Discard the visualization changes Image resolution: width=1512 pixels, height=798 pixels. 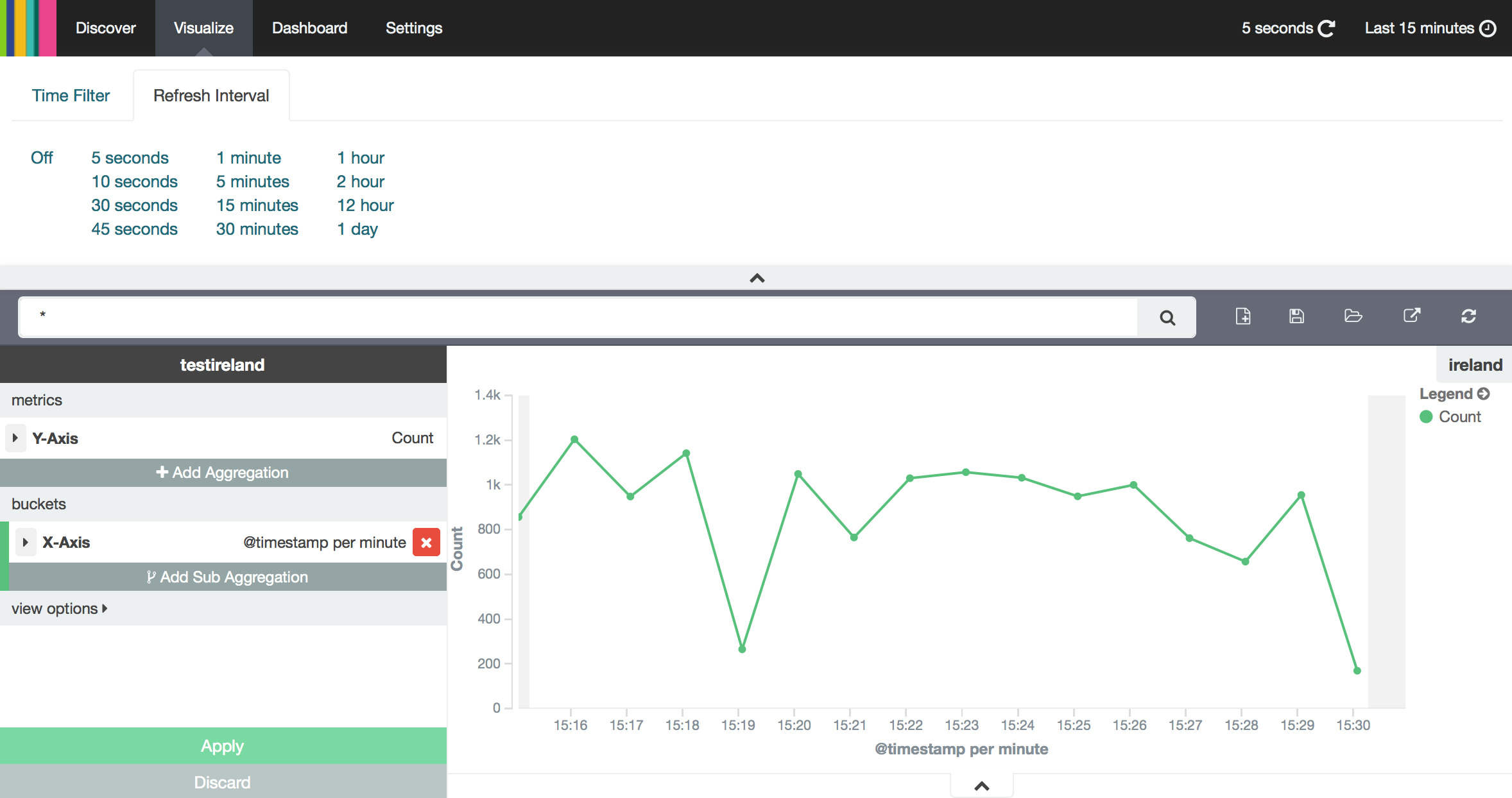coord(223,782)
